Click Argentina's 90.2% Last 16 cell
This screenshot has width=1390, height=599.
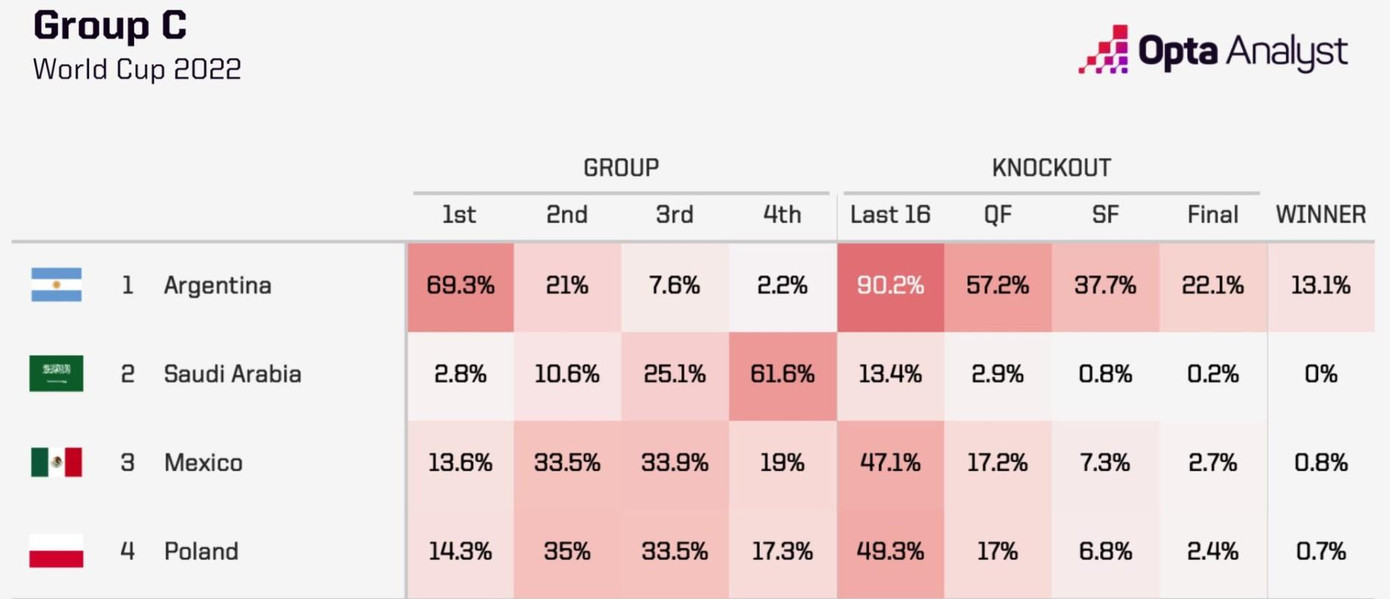tap(890, 286)
